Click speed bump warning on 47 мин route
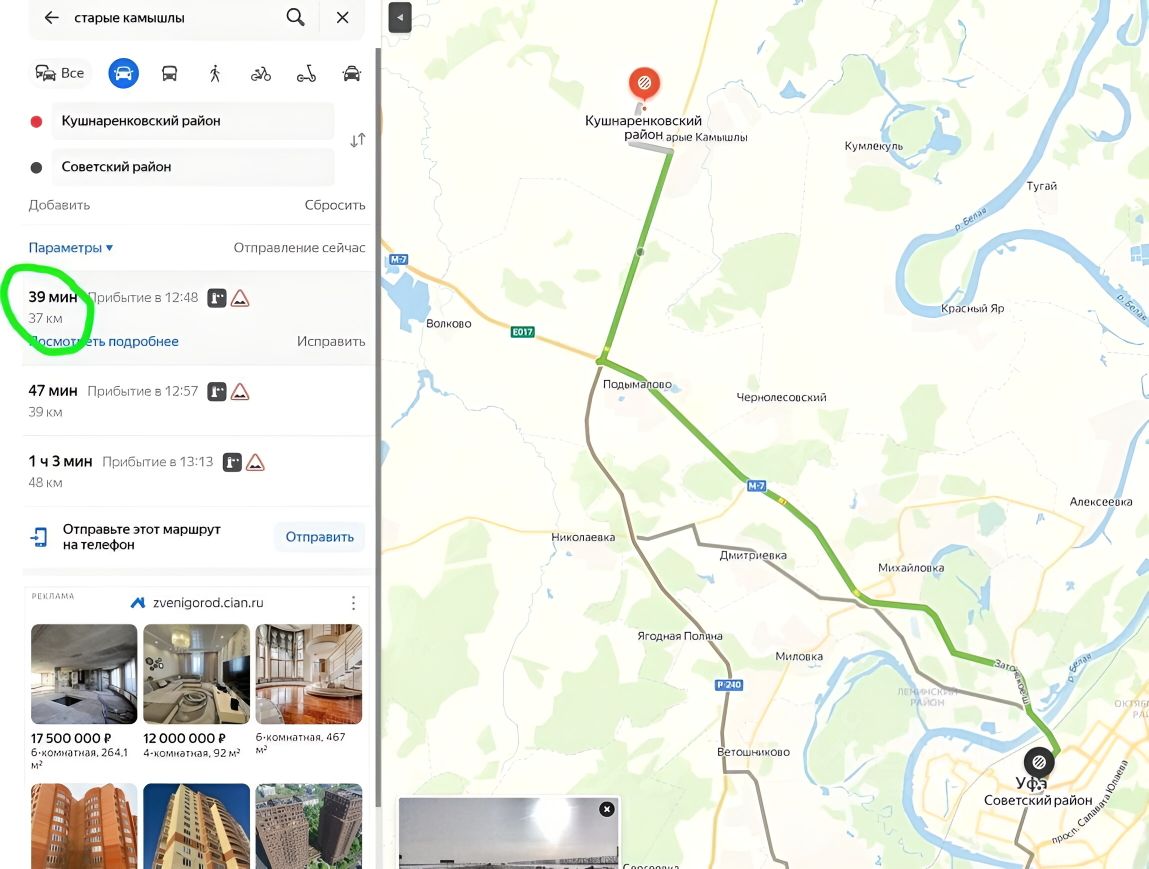Screen dimensions: 1149x869 pos(240,392)
